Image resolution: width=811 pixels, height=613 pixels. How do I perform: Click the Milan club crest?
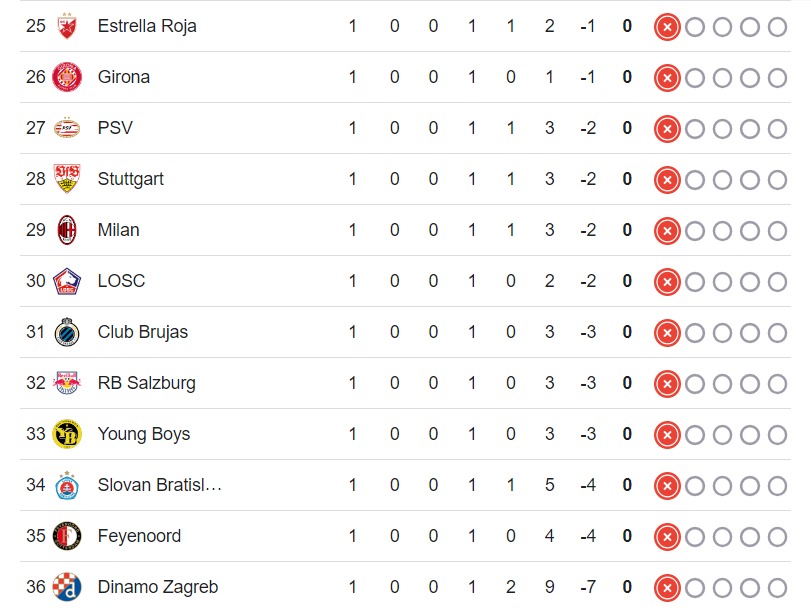coord(67,230)
